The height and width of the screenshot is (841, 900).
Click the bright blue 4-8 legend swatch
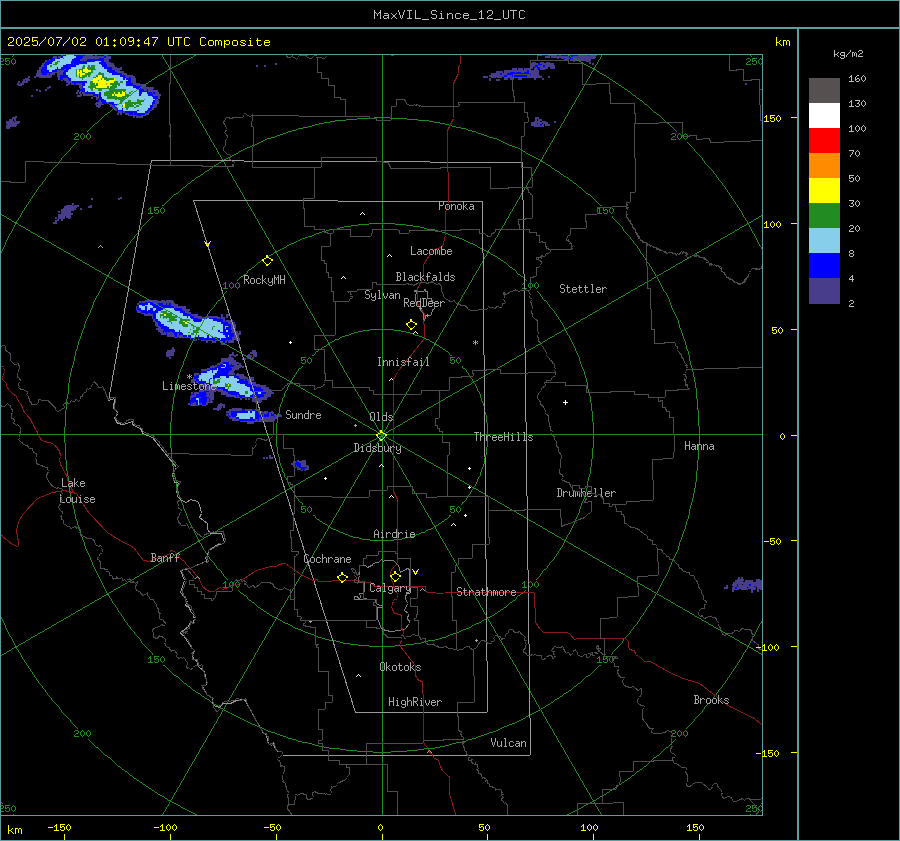(x=824, y=265)
